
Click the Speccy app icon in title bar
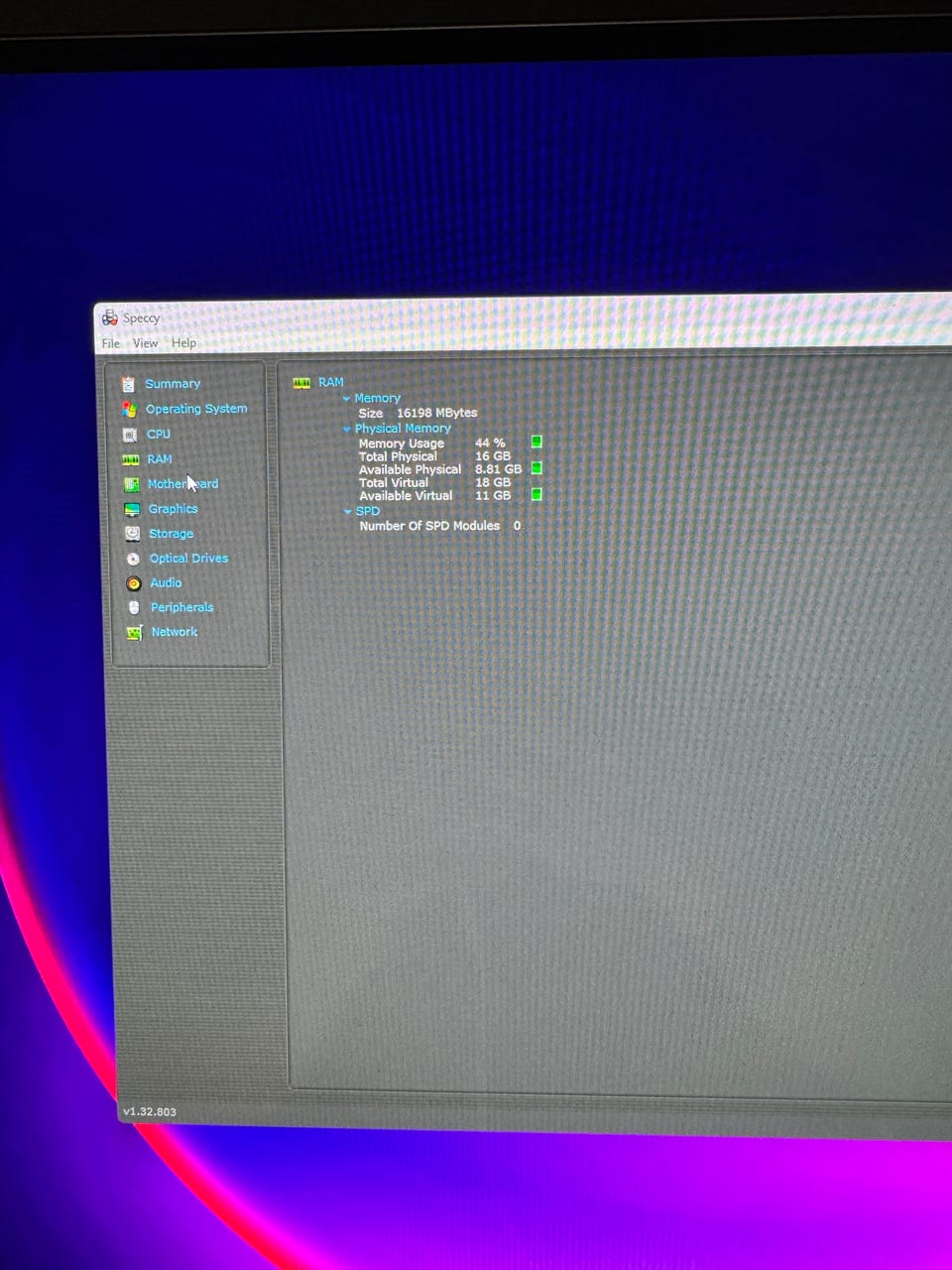110,317
